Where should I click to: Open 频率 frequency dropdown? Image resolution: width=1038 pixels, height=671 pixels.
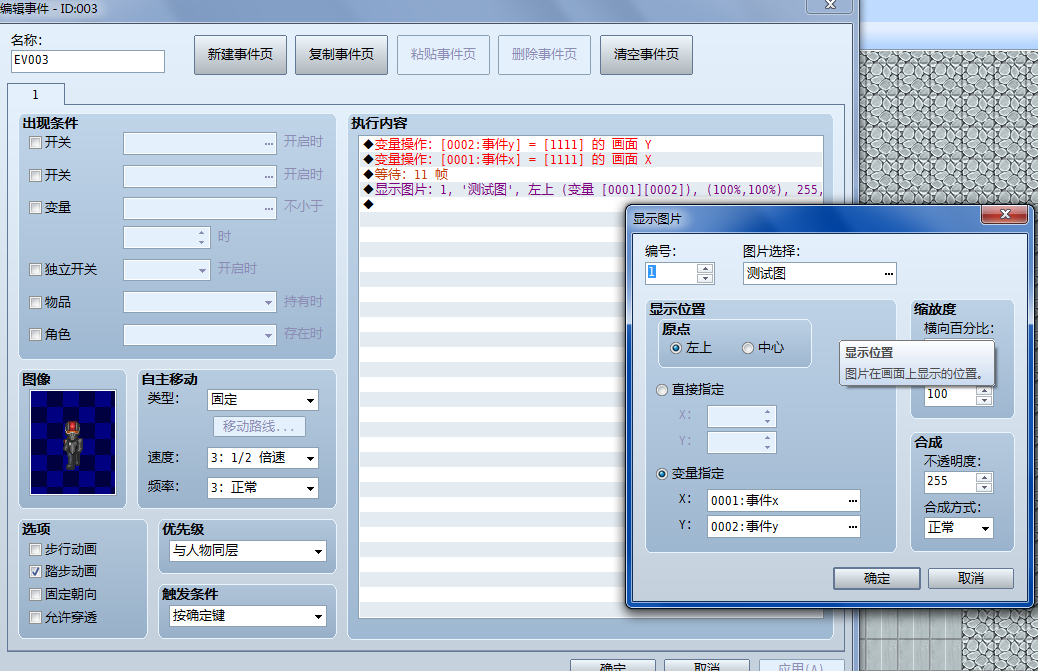pos(263,488)
